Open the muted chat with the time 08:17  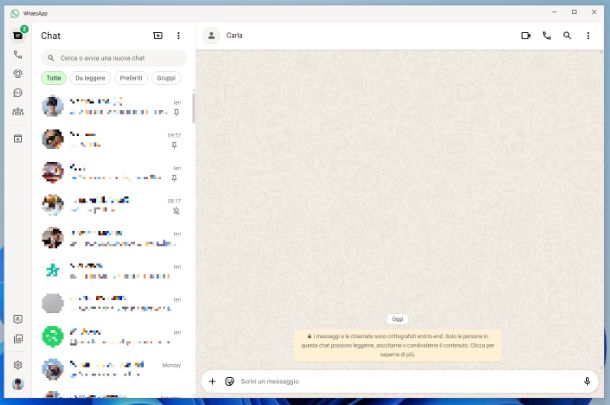113,205
